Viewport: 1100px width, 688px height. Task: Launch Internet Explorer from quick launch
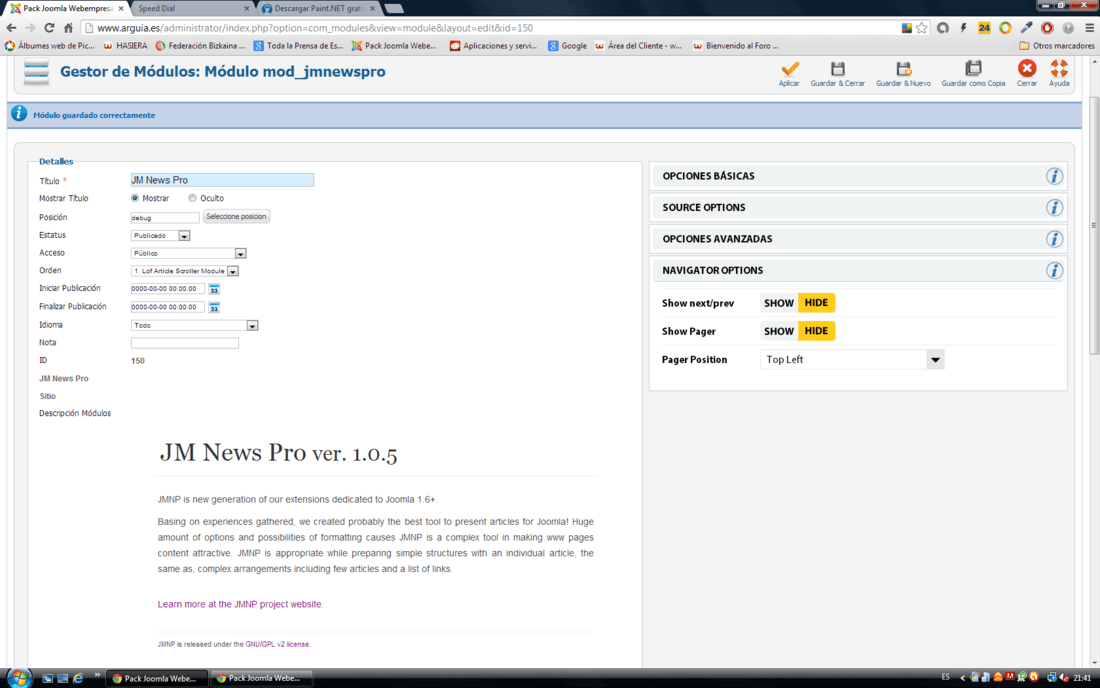[x=78, y=678]
